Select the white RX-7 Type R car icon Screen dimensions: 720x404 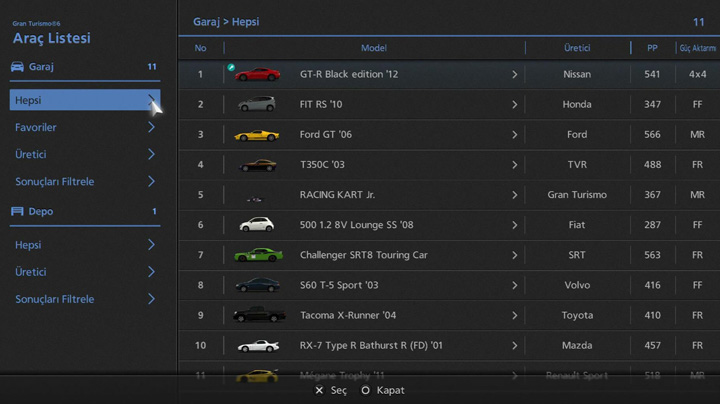point(258,346)
